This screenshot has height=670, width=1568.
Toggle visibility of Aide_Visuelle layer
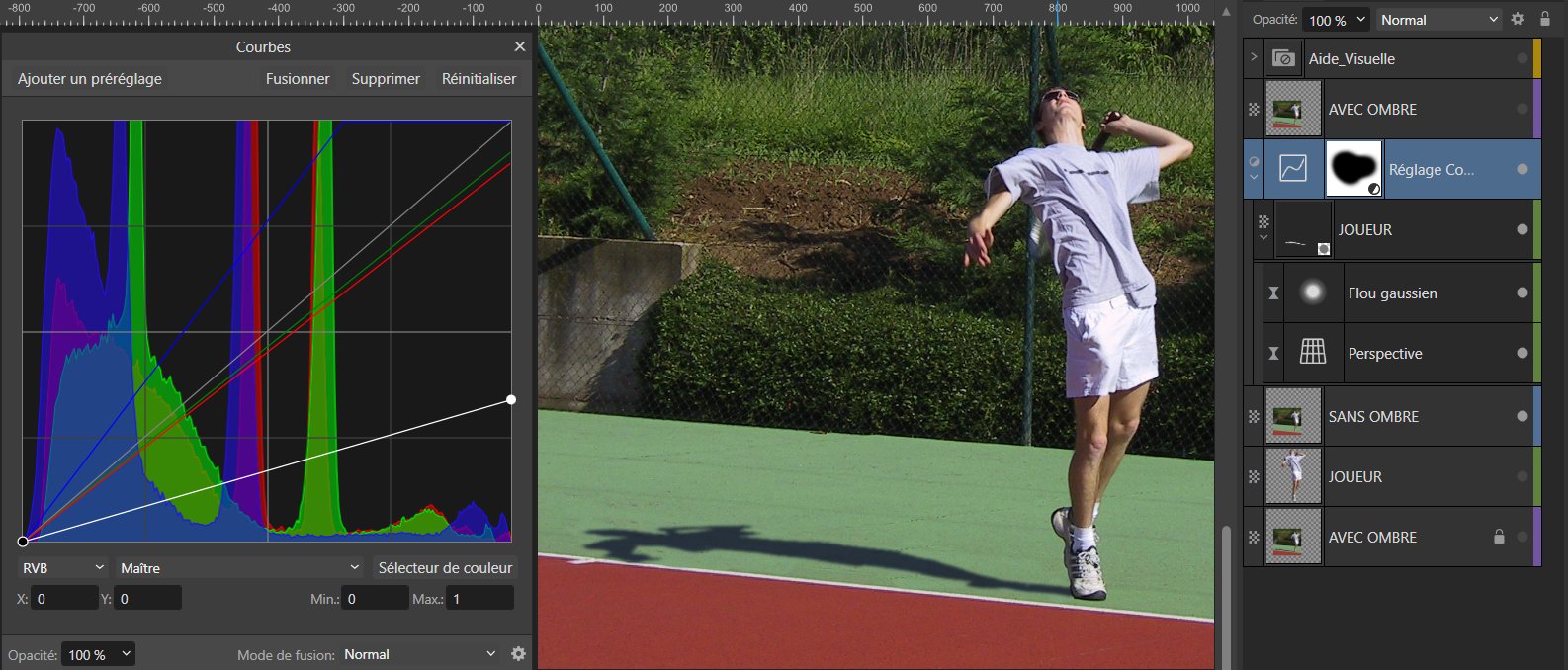1523,58
